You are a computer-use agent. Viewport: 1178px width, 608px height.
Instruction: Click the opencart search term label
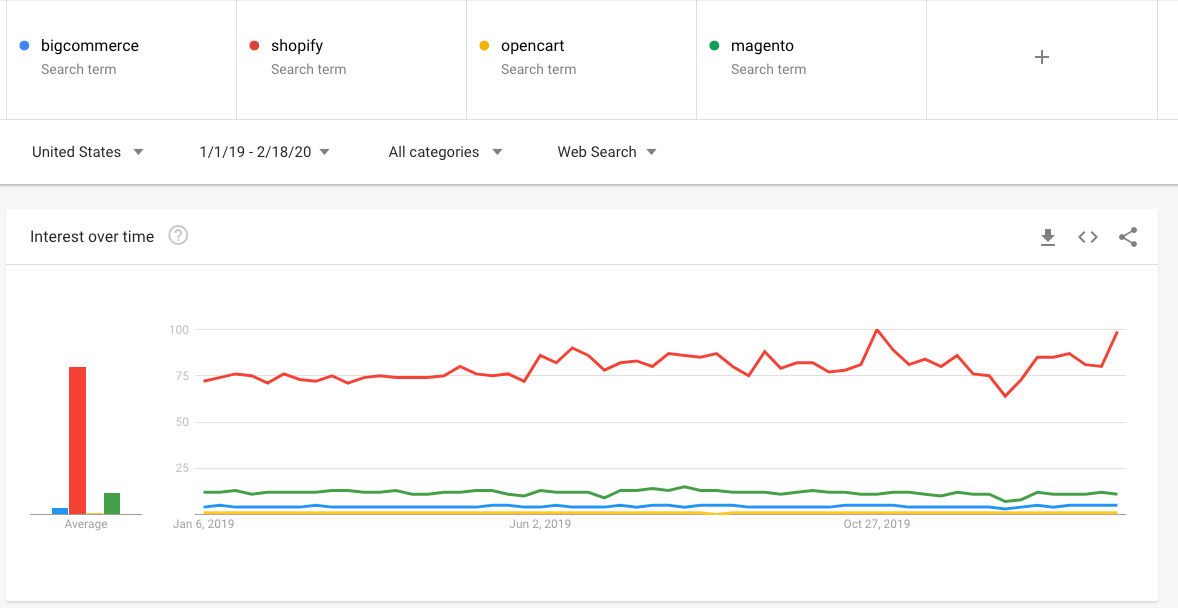(x=531, y=45)
